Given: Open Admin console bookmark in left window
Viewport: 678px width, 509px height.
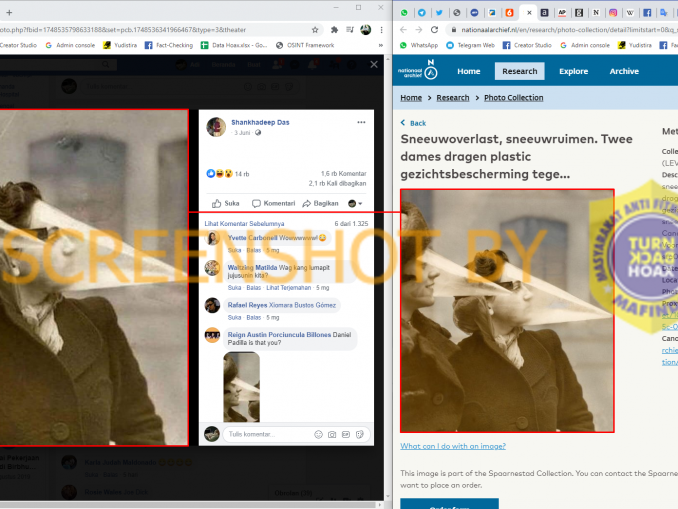Looking at the screenshot, I should tap(70, 45).
